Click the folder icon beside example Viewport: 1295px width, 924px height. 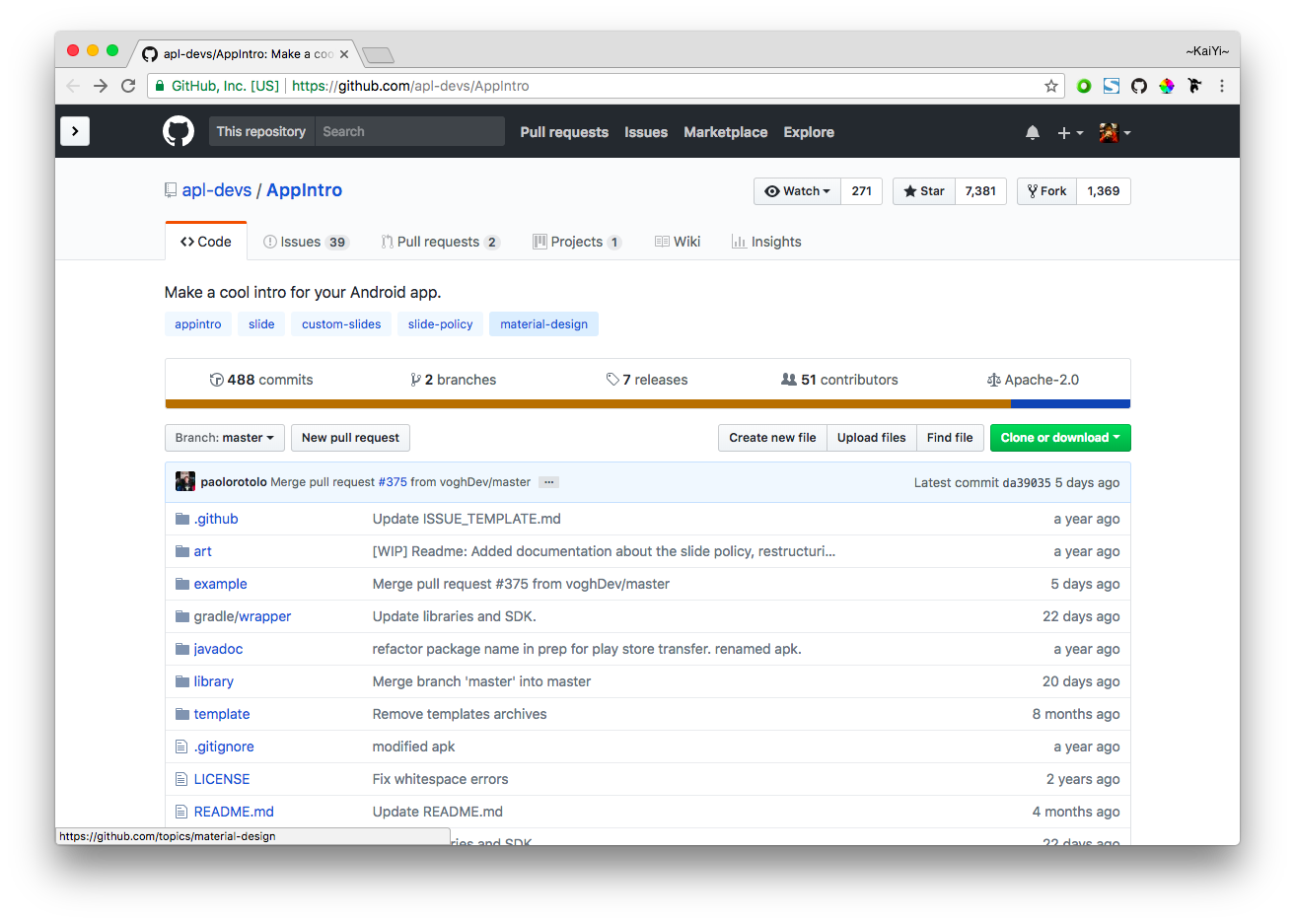pyautogui.click(x=182, y=584)
